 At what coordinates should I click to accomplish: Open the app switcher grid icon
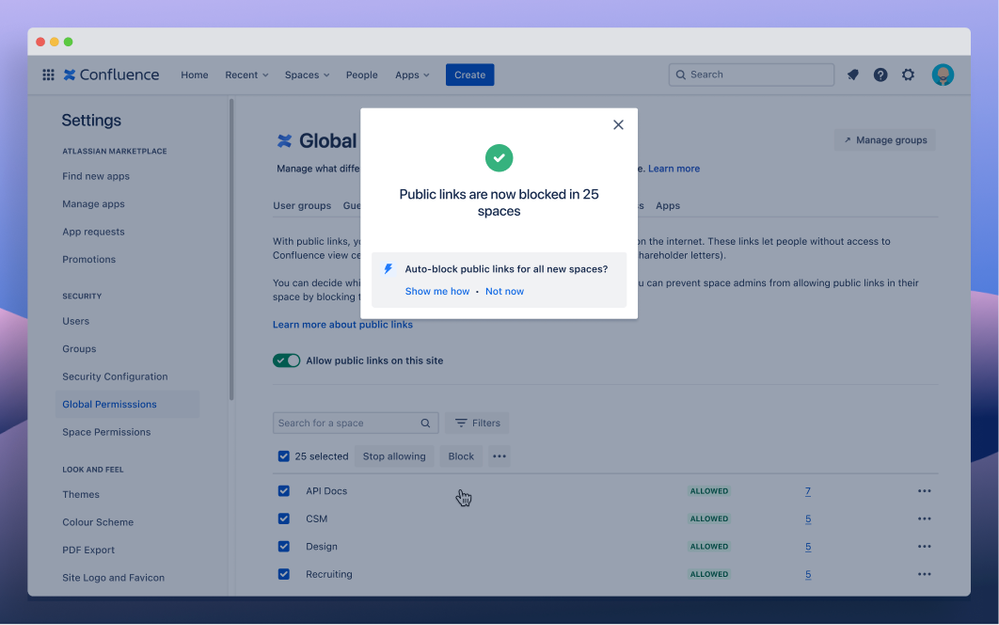(x=48, y=75)
